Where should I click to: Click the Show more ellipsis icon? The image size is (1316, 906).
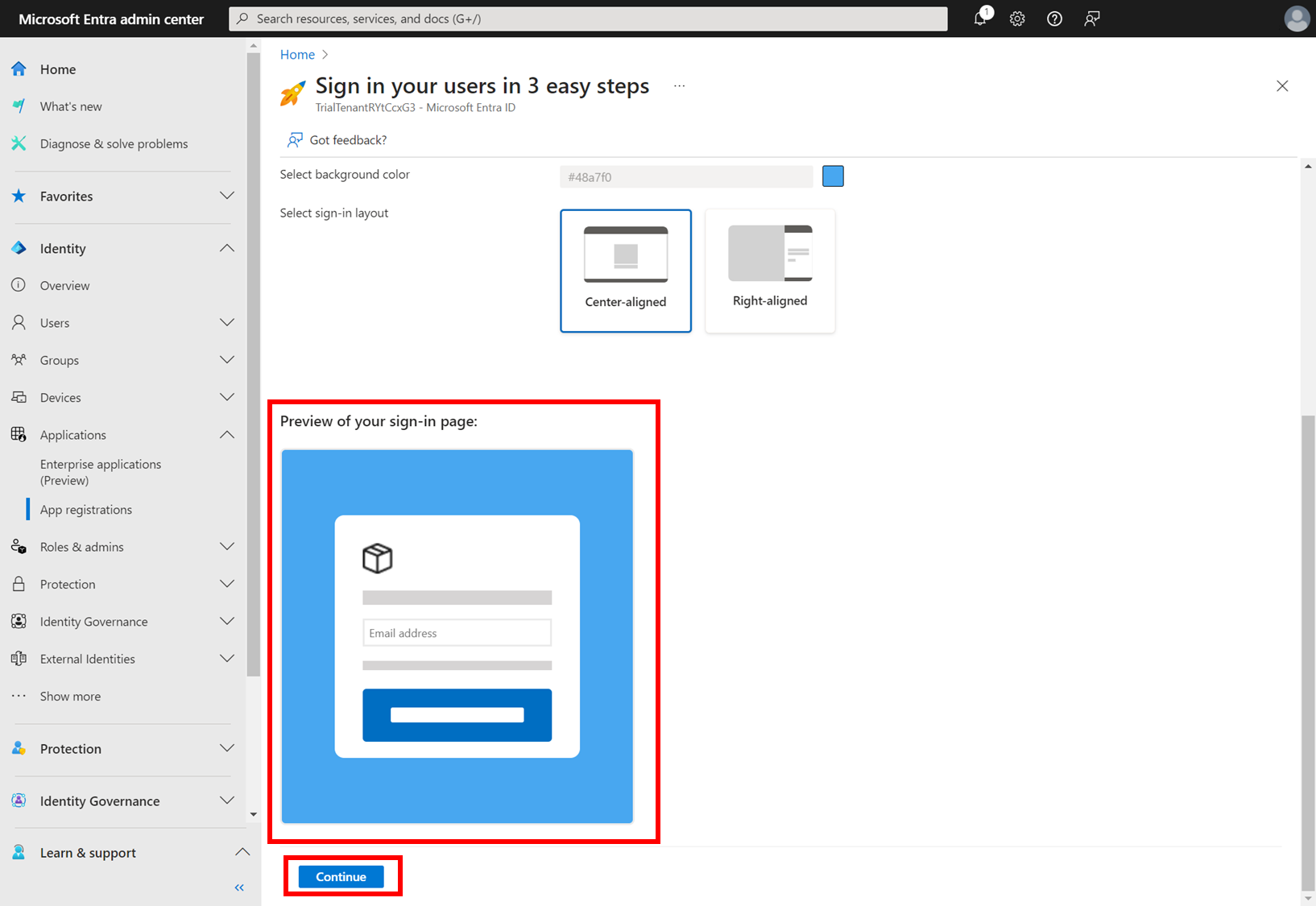[19, 696]
